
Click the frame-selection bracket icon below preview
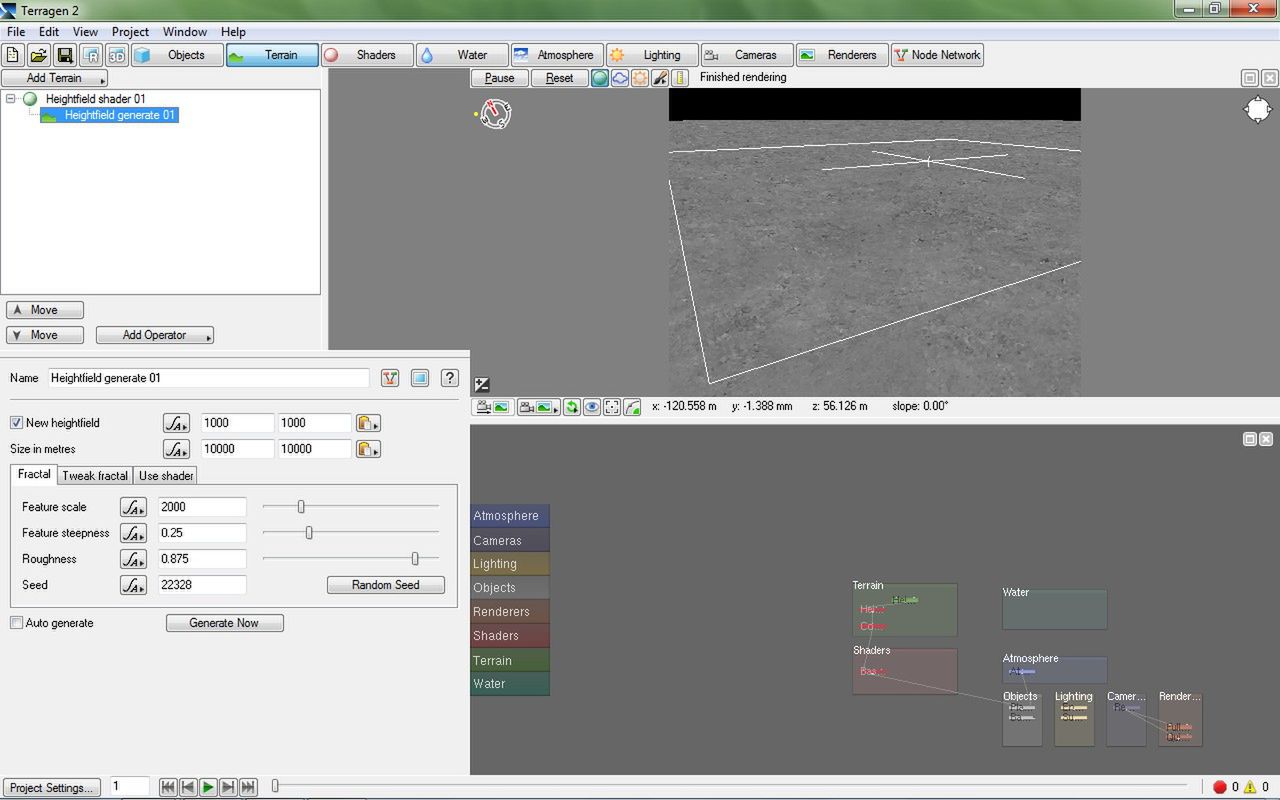(612, 407)
